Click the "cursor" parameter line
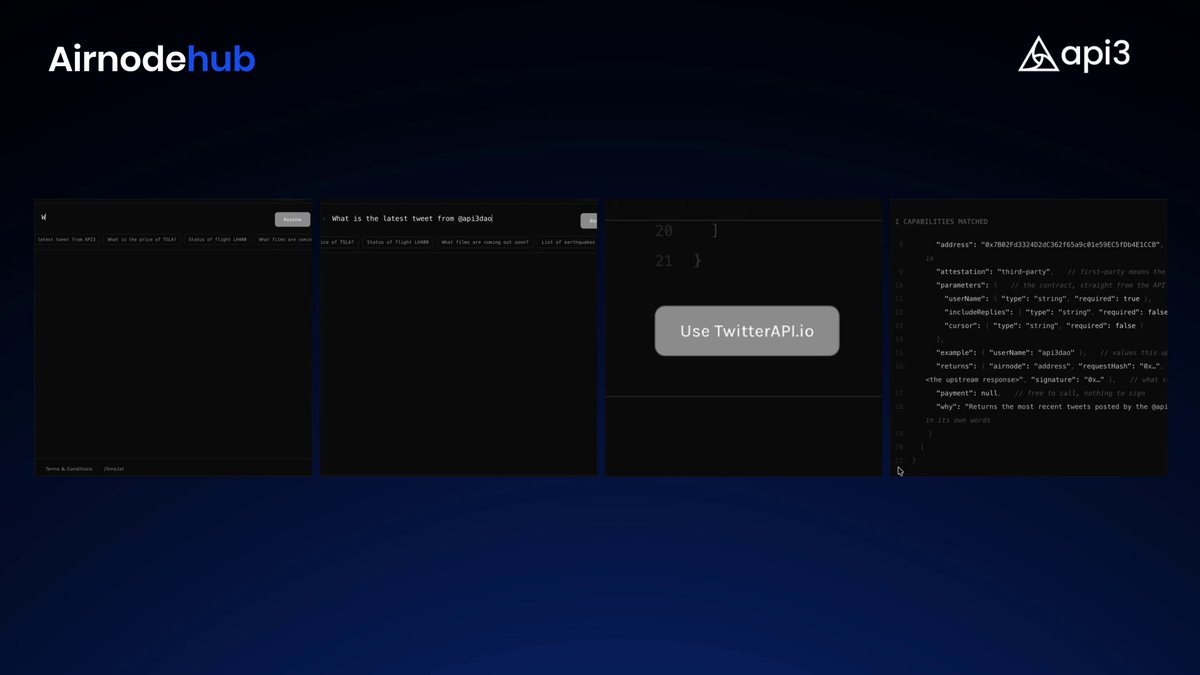 [x=1043, y=326]
